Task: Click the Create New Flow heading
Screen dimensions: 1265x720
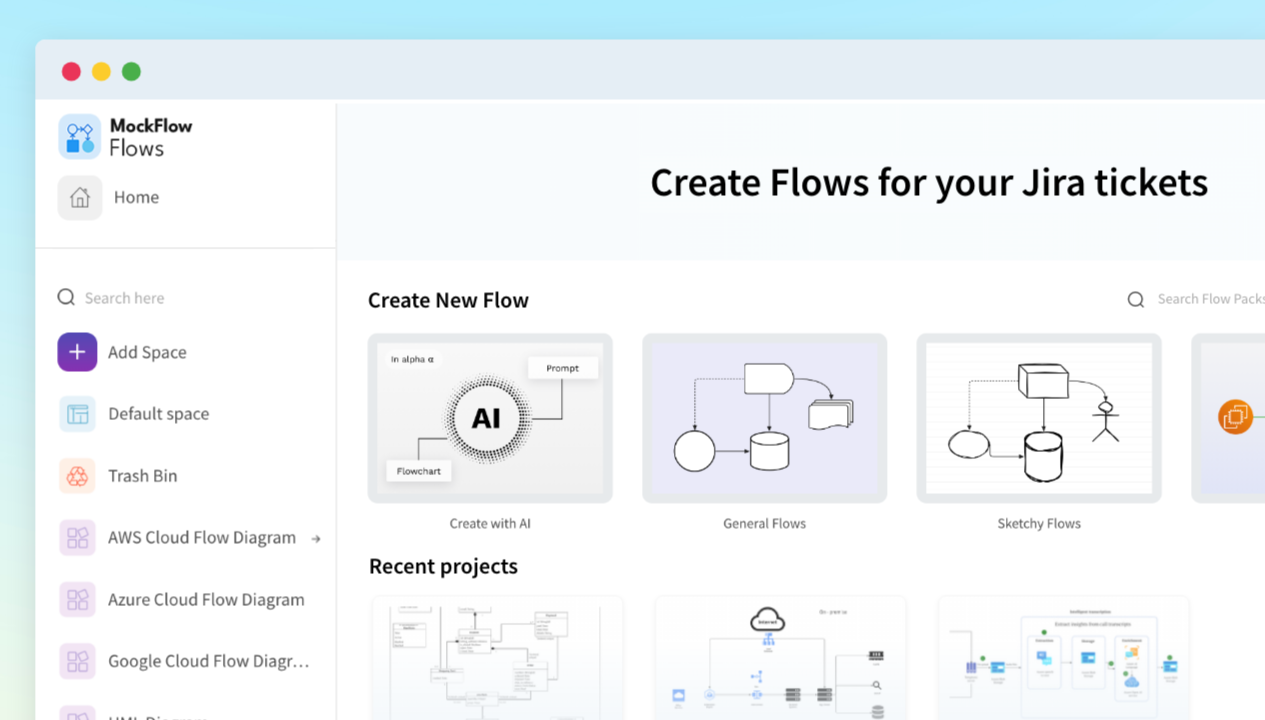Action: [448, 300]
